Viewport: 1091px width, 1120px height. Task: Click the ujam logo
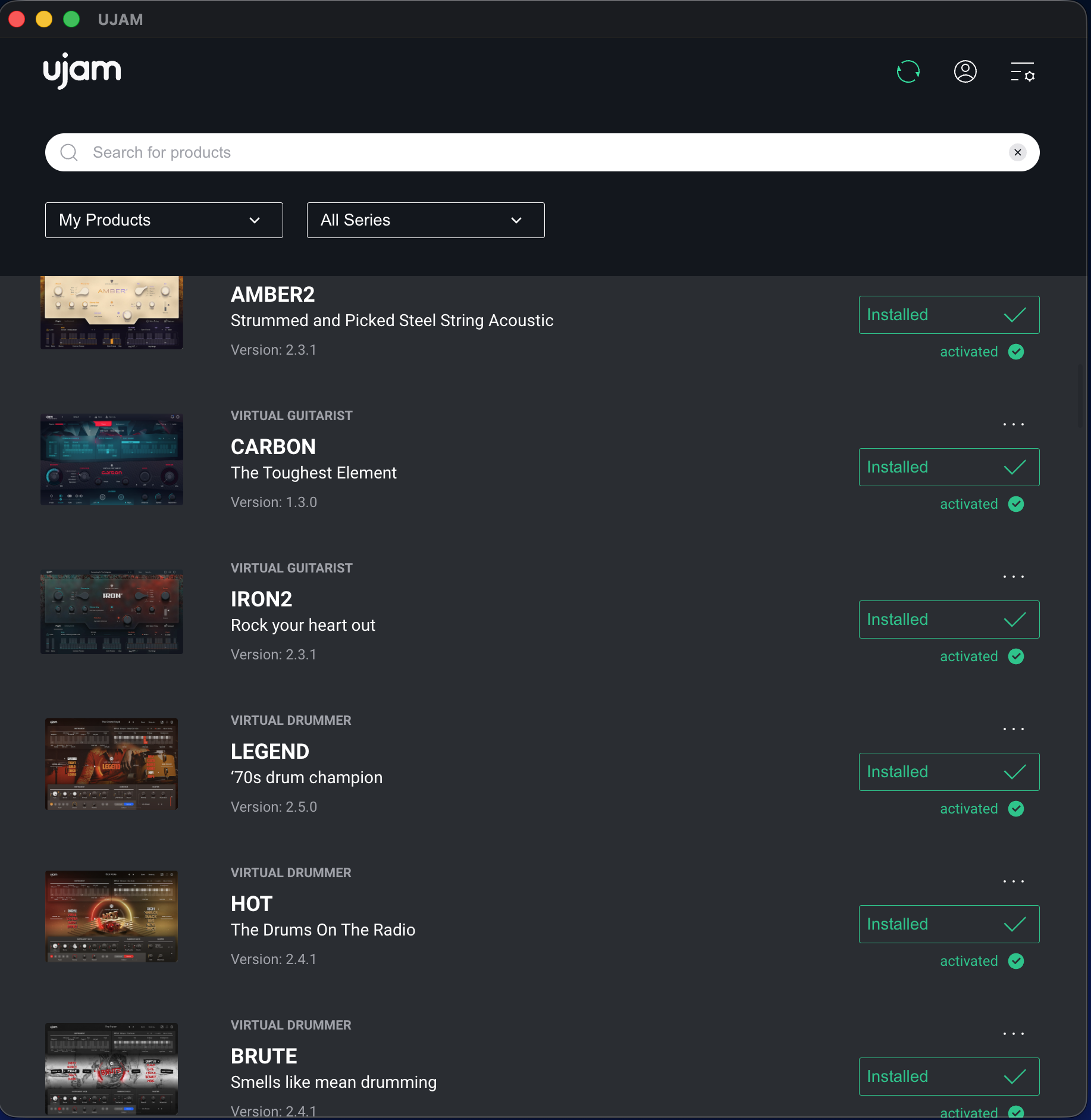(82, 70)
